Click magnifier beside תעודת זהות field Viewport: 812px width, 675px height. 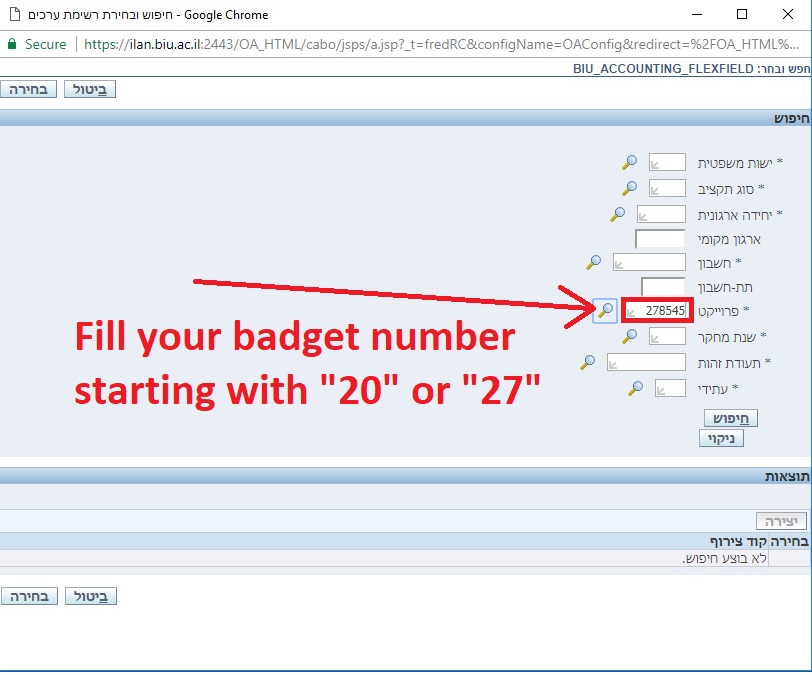[x=588, y=362]
